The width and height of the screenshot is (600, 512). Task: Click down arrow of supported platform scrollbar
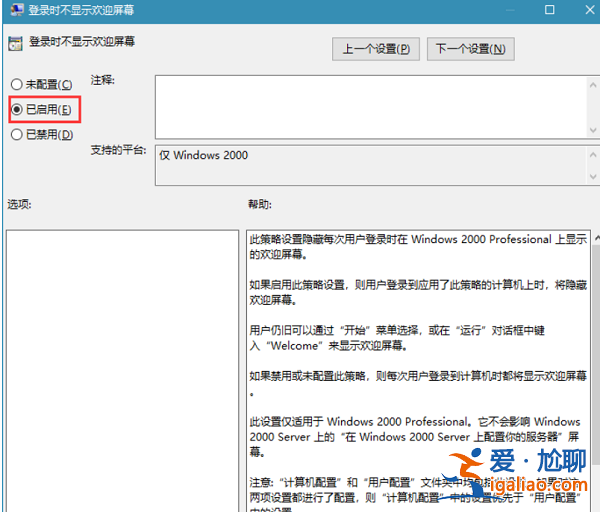point(593,177)
